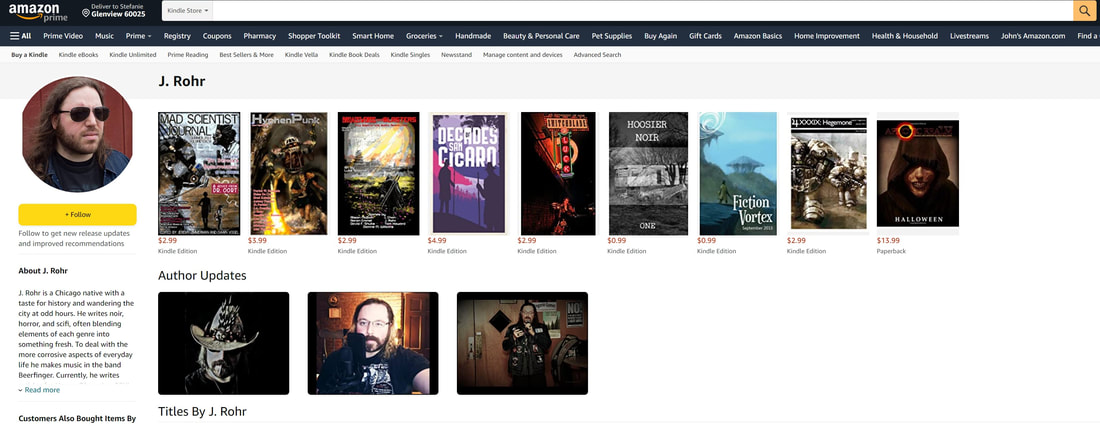
Task: Expand Read more in author bio
Action: (x=41, y=390)
